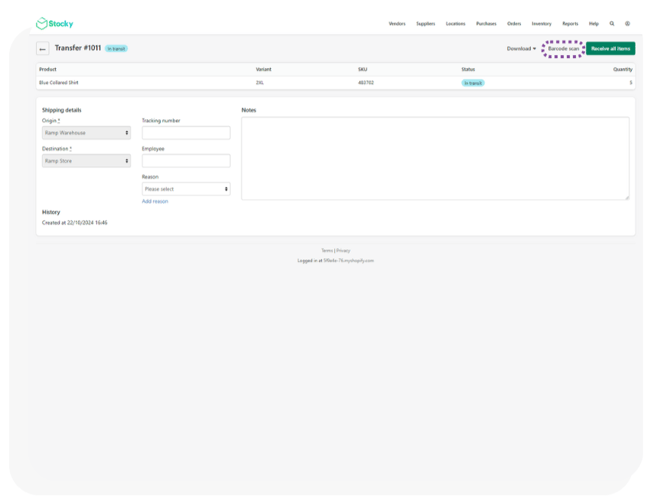The image size is (670, 502).
Task: Open the search magnifier icon
Action: 612,24
